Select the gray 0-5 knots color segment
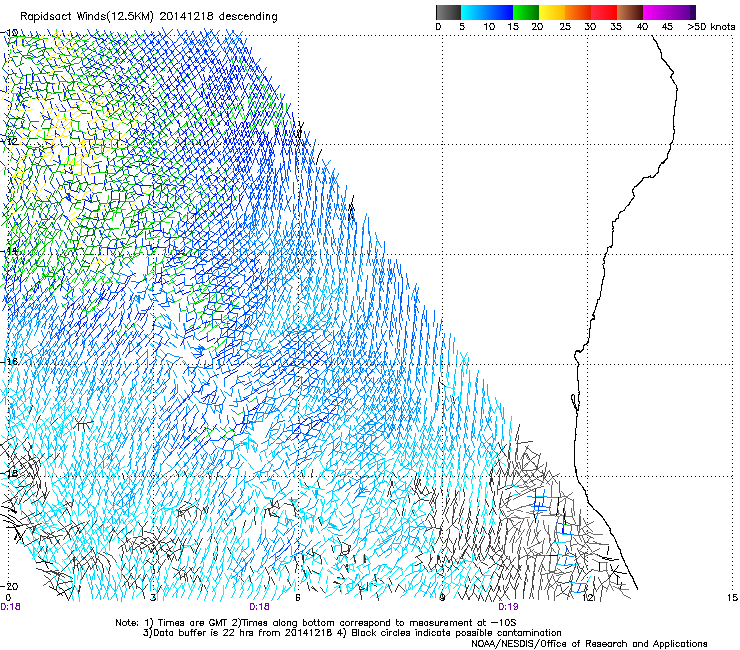 click(448, 12)
